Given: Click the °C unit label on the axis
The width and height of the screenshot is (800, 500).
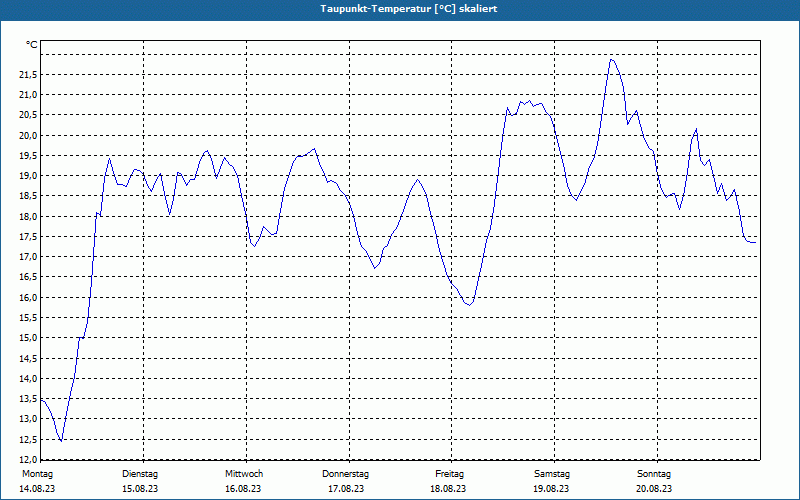Looking at the screenshot, I should (x=32, y=45).
